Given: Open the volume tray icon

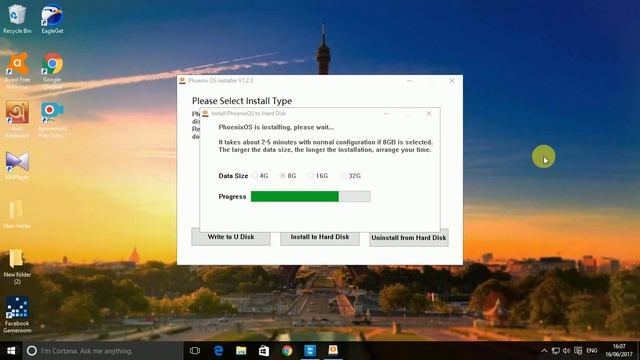Looking at the screenshot, I should pyautogui.click(x=567, y=351).
